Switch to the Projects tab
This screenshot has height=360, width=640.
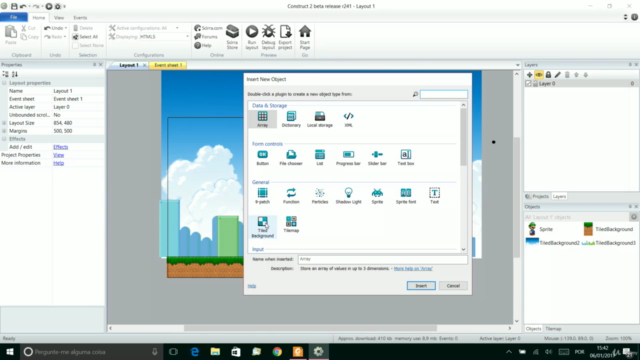click(x=538, y=196)
